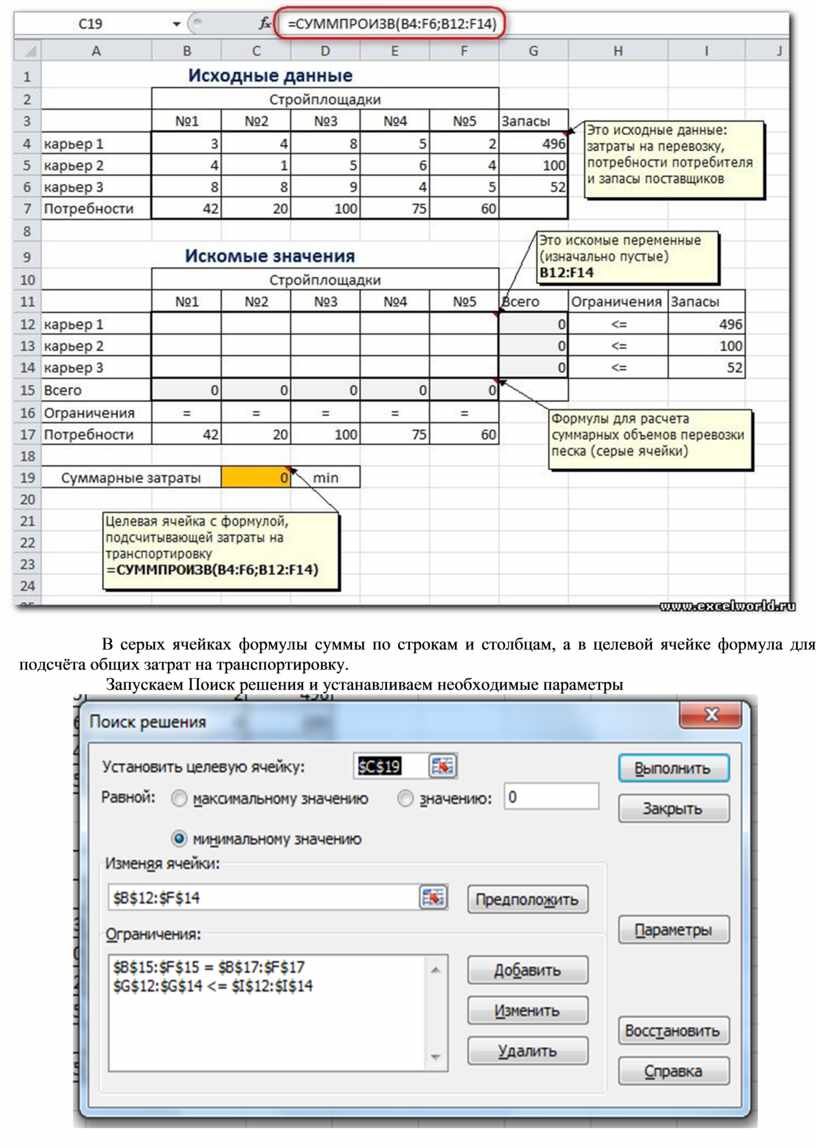The width and height of the screenshot is (816, 1148).
Task: Click the select-all corner of the spreadsheet
Action: point(28,50)
